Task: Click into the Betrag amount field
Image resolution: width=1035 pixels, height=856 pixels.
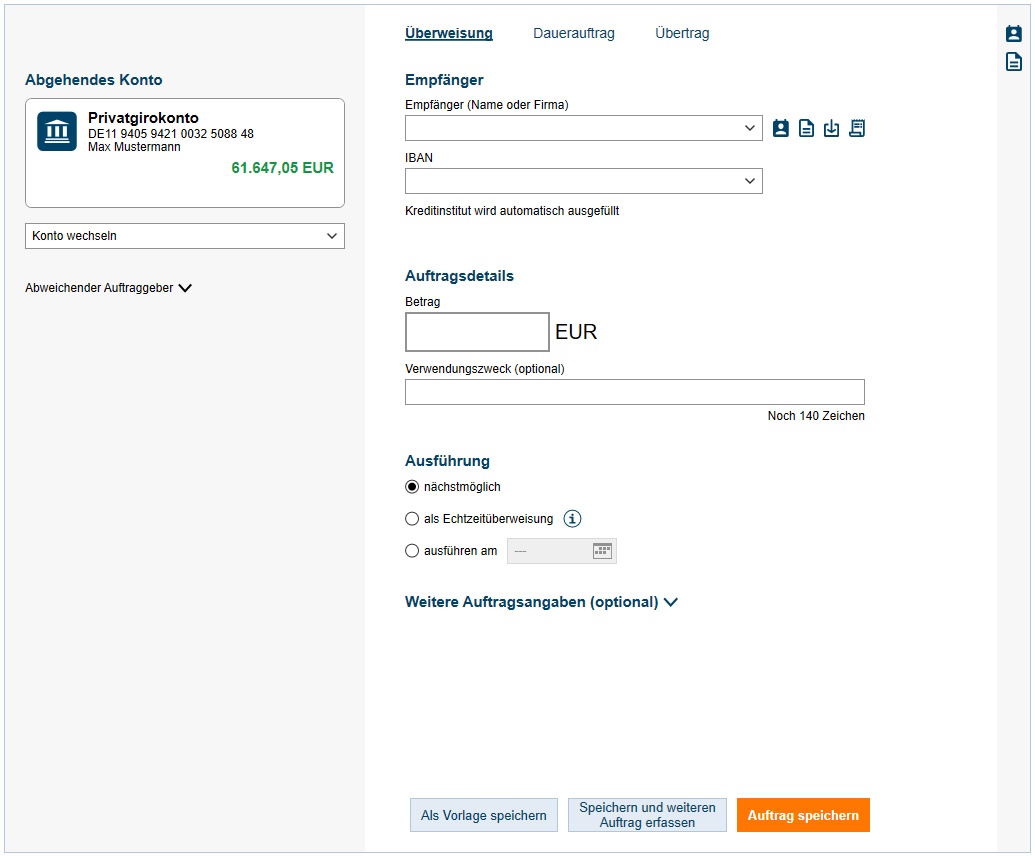Action: click(x=477, y=332)
